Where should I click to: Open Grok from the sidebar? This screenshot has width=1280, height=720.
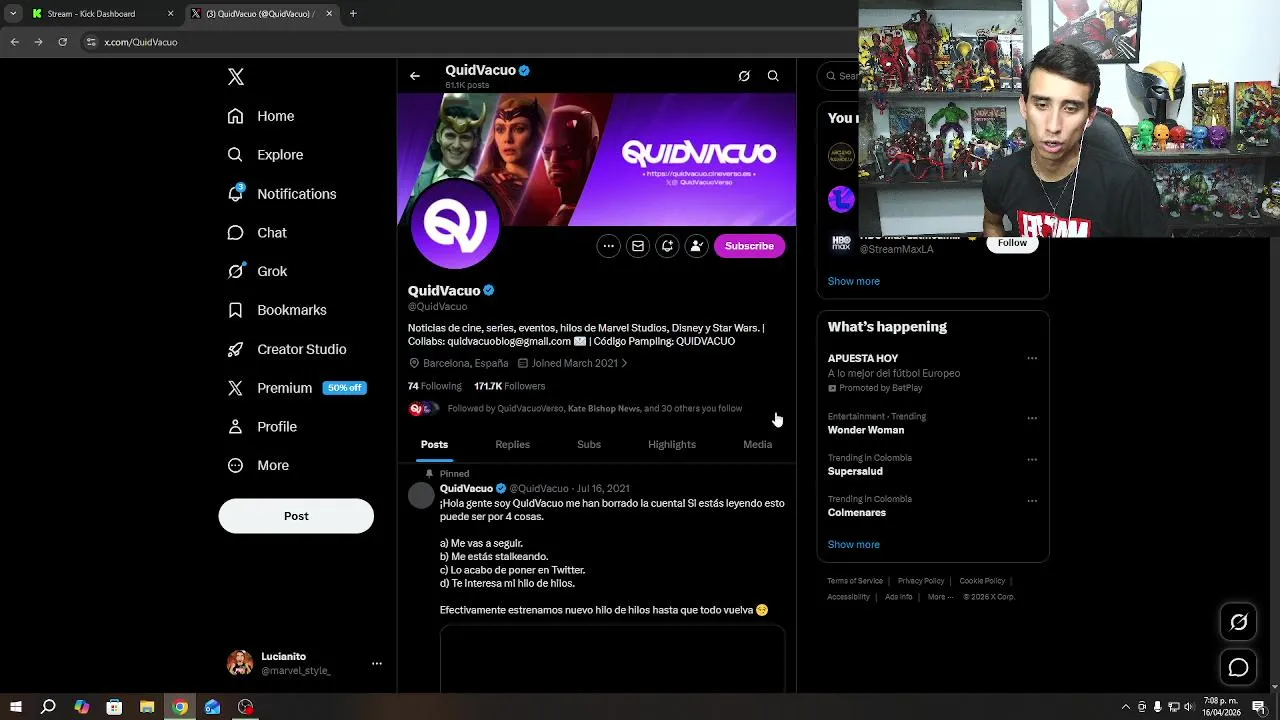tap(257, 271)
